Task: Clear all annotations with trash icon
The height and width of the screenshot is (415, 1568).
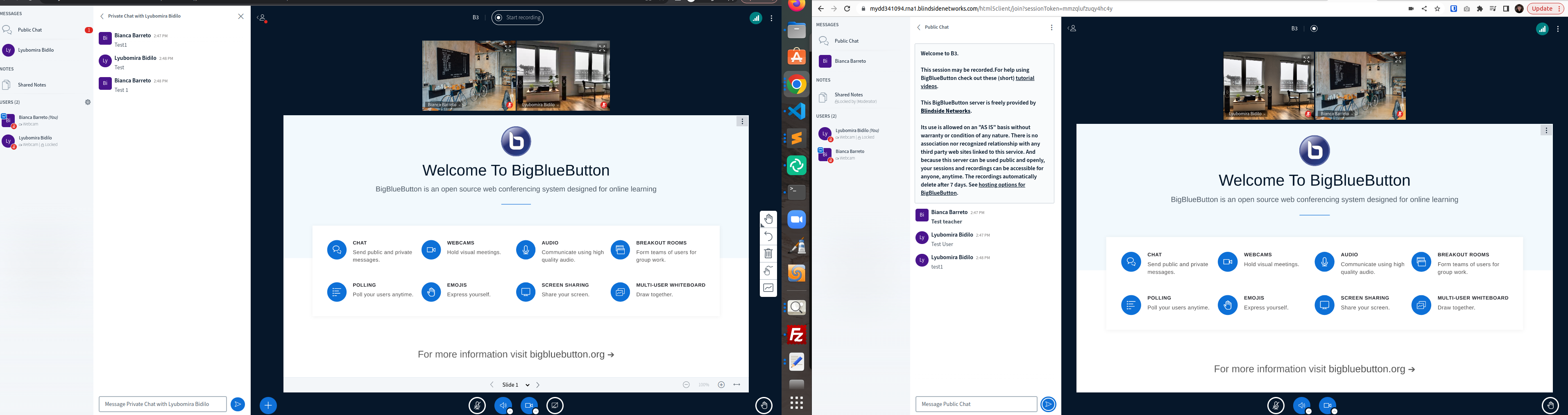Action: pyautogui.click(x=768, y=253)
